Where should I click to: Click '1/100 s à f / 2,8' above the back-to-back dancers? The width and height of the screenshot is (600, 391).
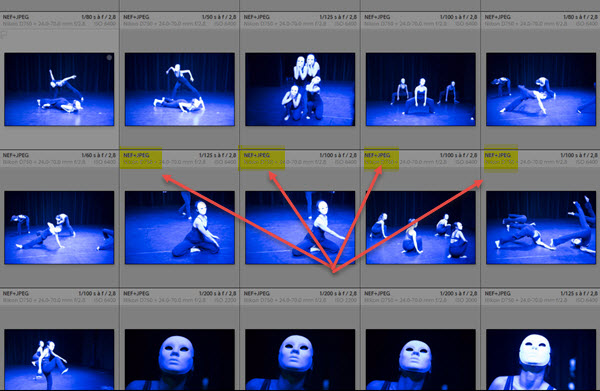click(x=97, y=293)
